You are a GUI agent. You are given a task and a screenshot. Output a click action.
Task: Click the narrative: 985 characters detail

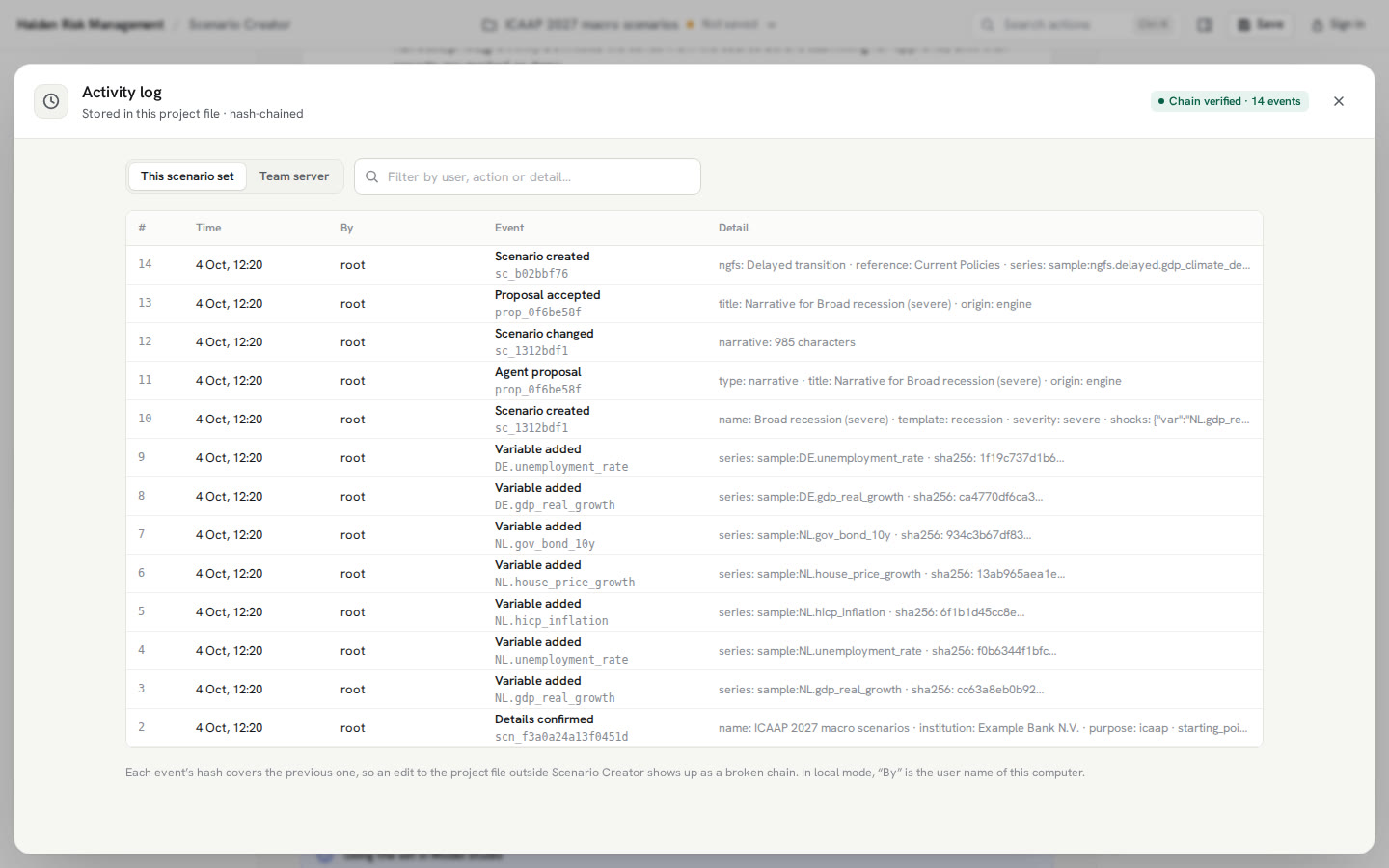click(x=787, y=342)
